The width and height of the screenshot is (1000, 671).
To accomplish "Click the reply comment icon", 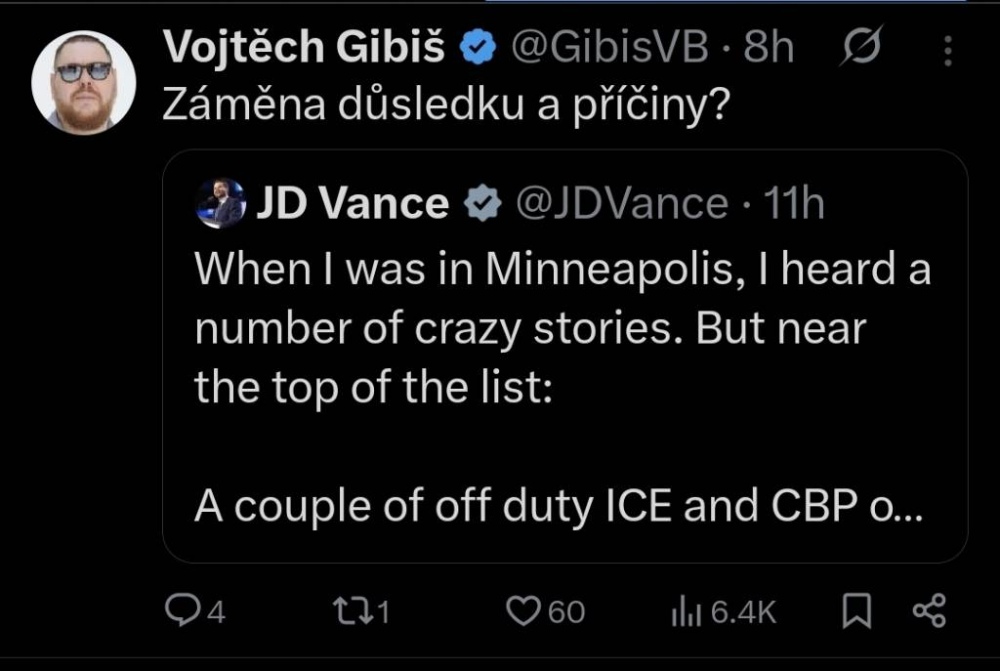I will pyautogui.click(x=181, y=611).
